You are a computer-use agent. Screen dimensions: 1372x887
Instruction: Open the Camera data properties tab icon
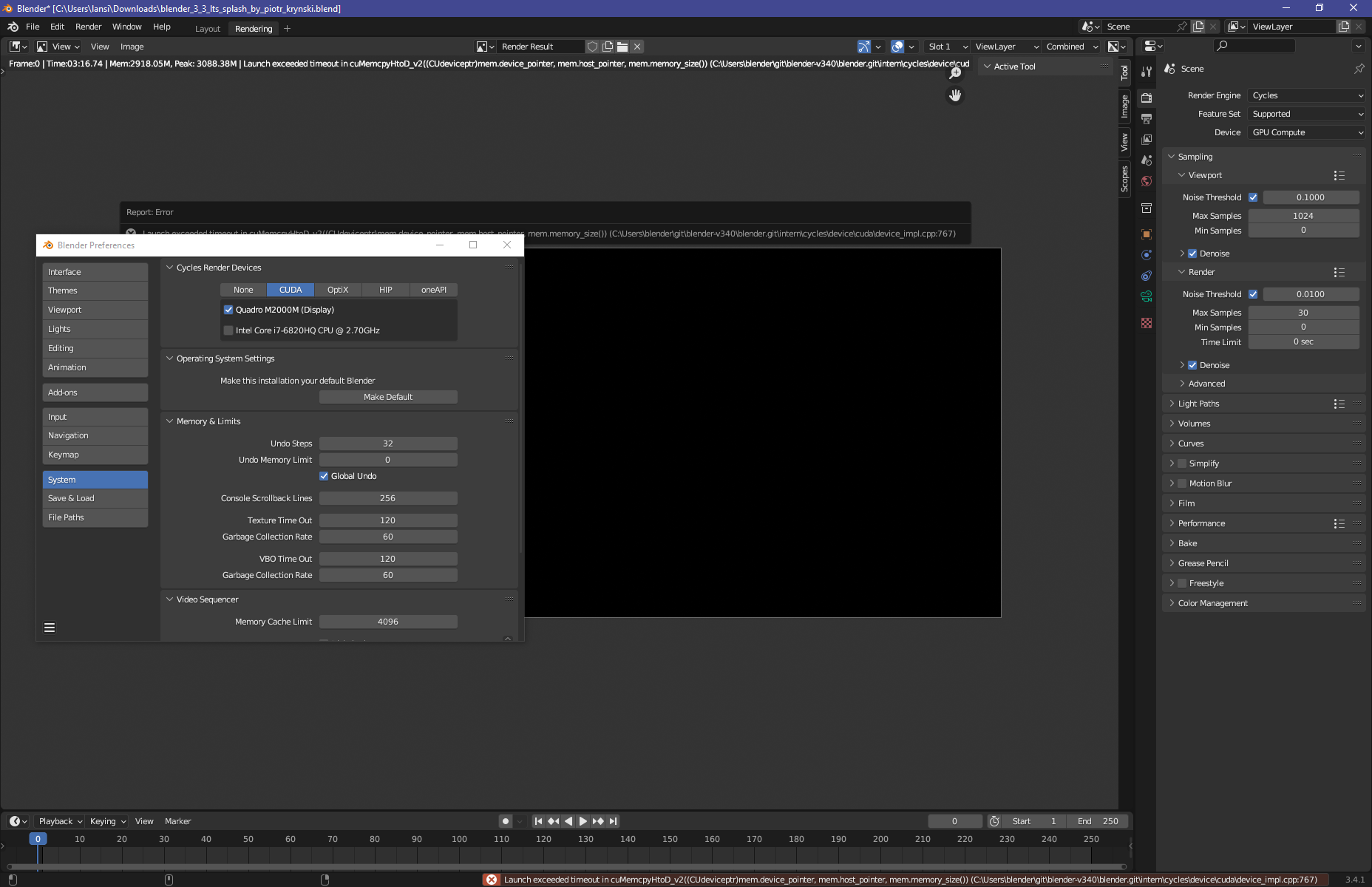[1147, 296]
